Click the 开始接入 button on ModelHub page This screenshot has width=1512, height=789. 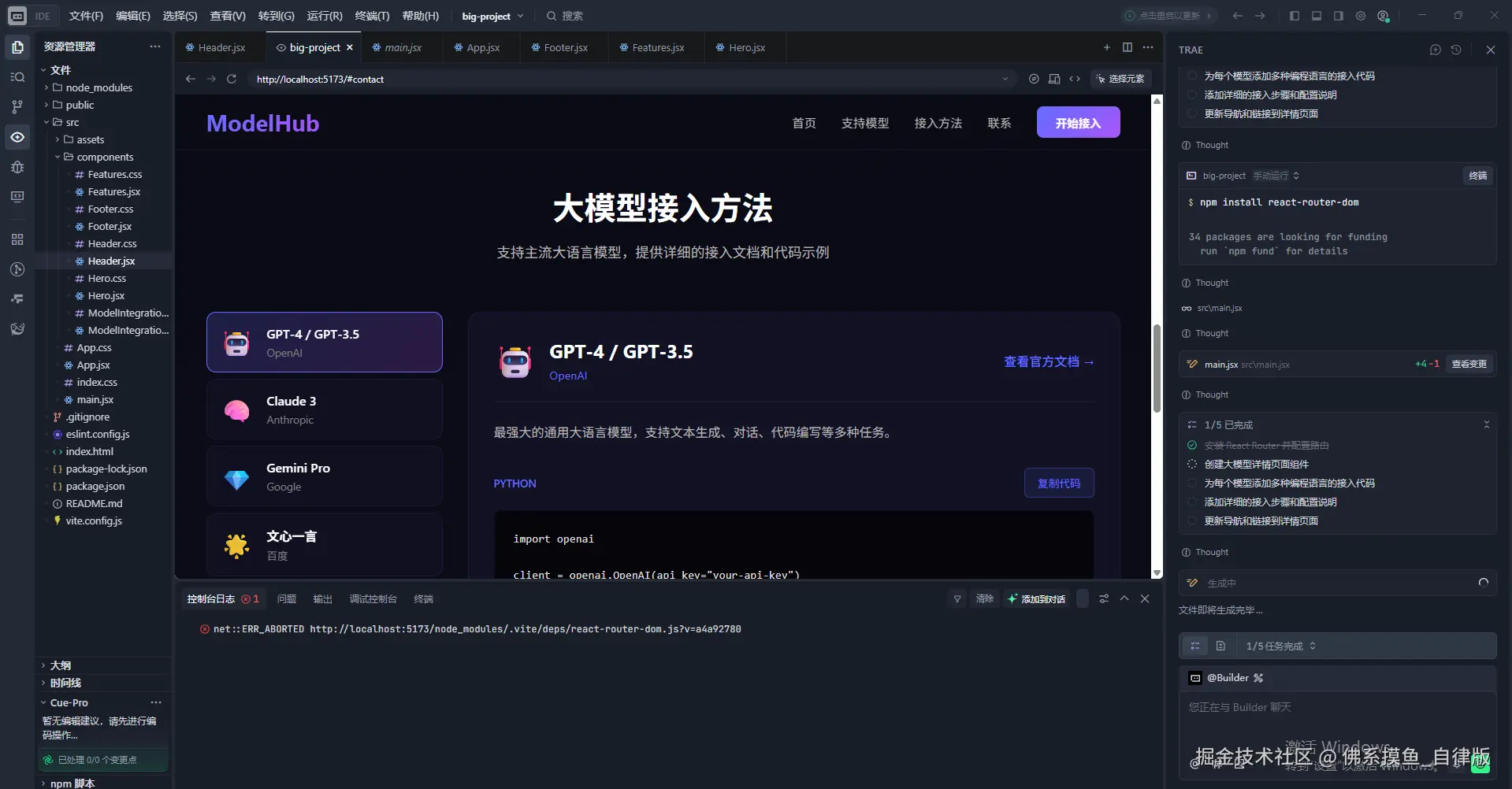pyautogui.click(x=1078, y=122)
